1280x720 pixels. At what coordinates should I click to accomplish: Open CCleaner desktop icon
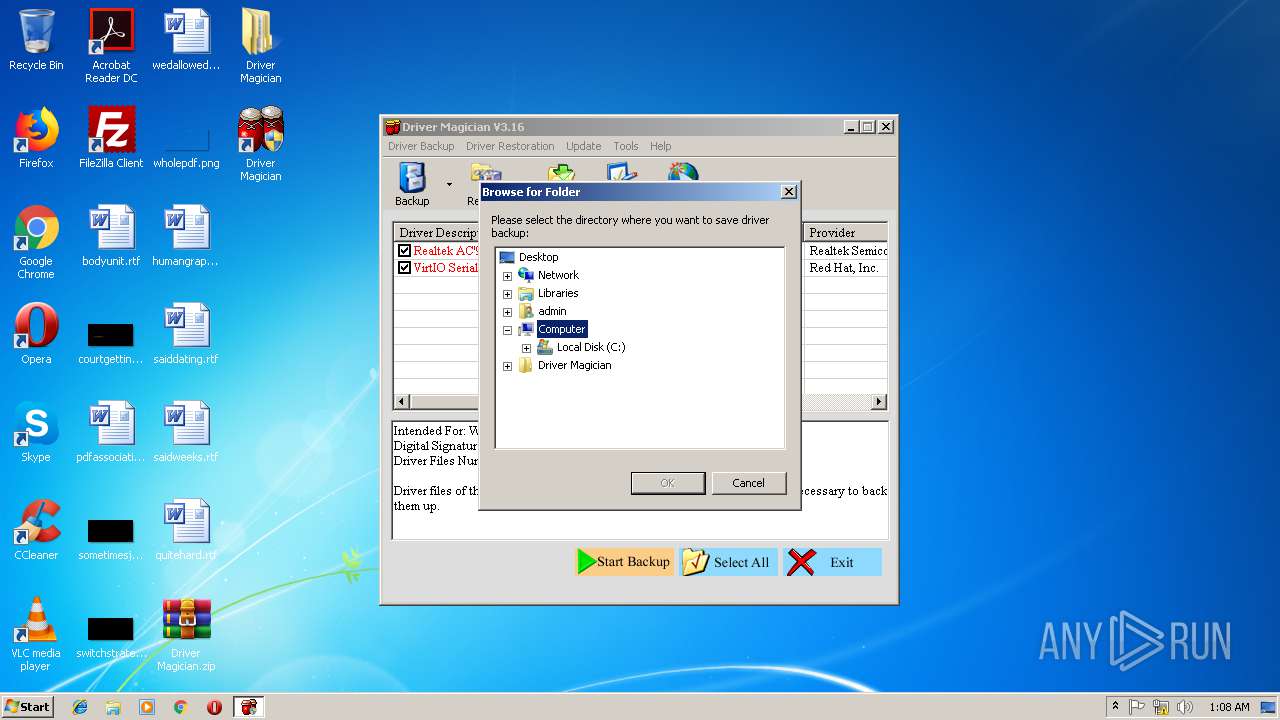[x=36, y=530]
